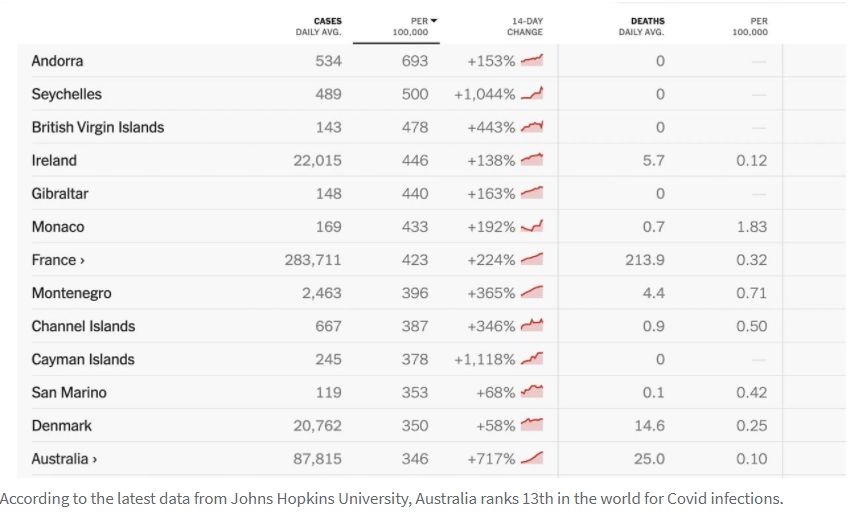This screenshot has width=855, height=515.
Task: Expand the France row
Action: pyautogui.click(x=58, y=260)
